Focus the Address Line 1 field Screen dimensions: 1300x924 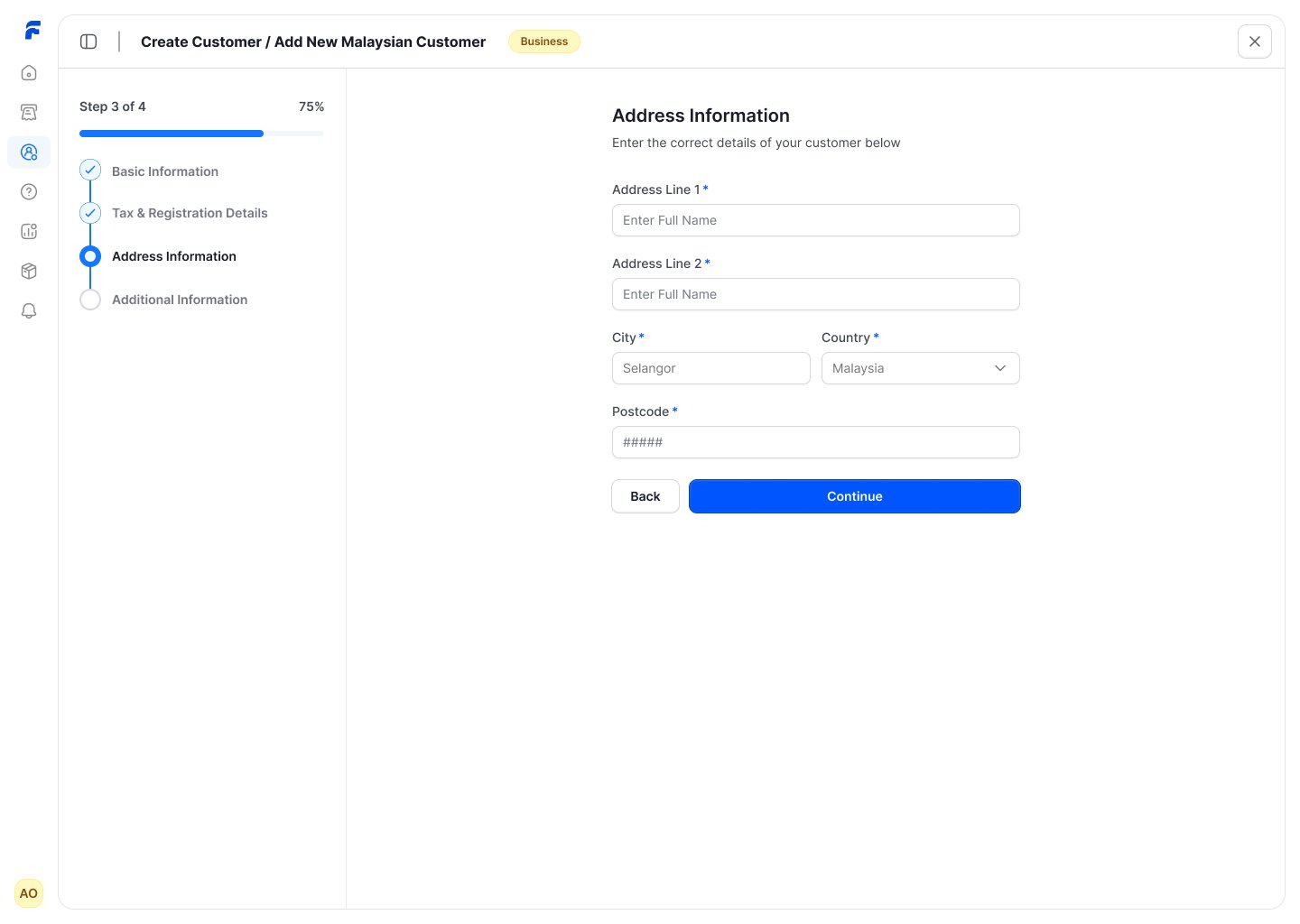(x=816, y=220)
